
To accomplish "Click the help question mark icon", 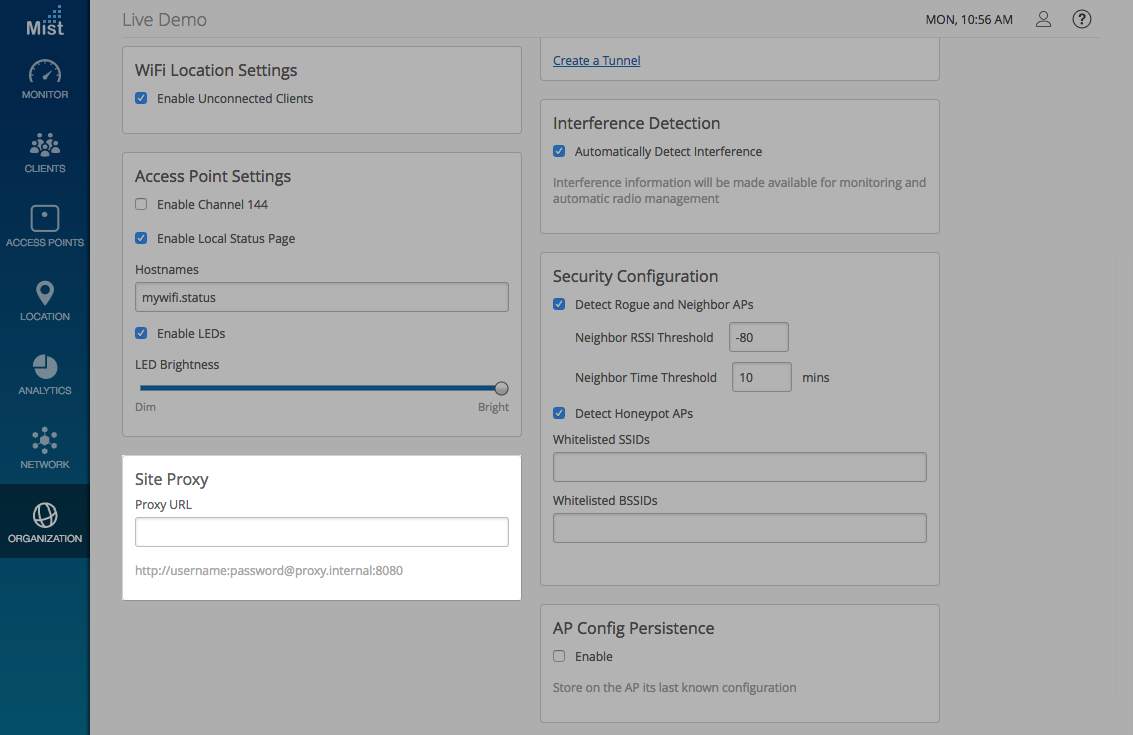I will 1081,19.
